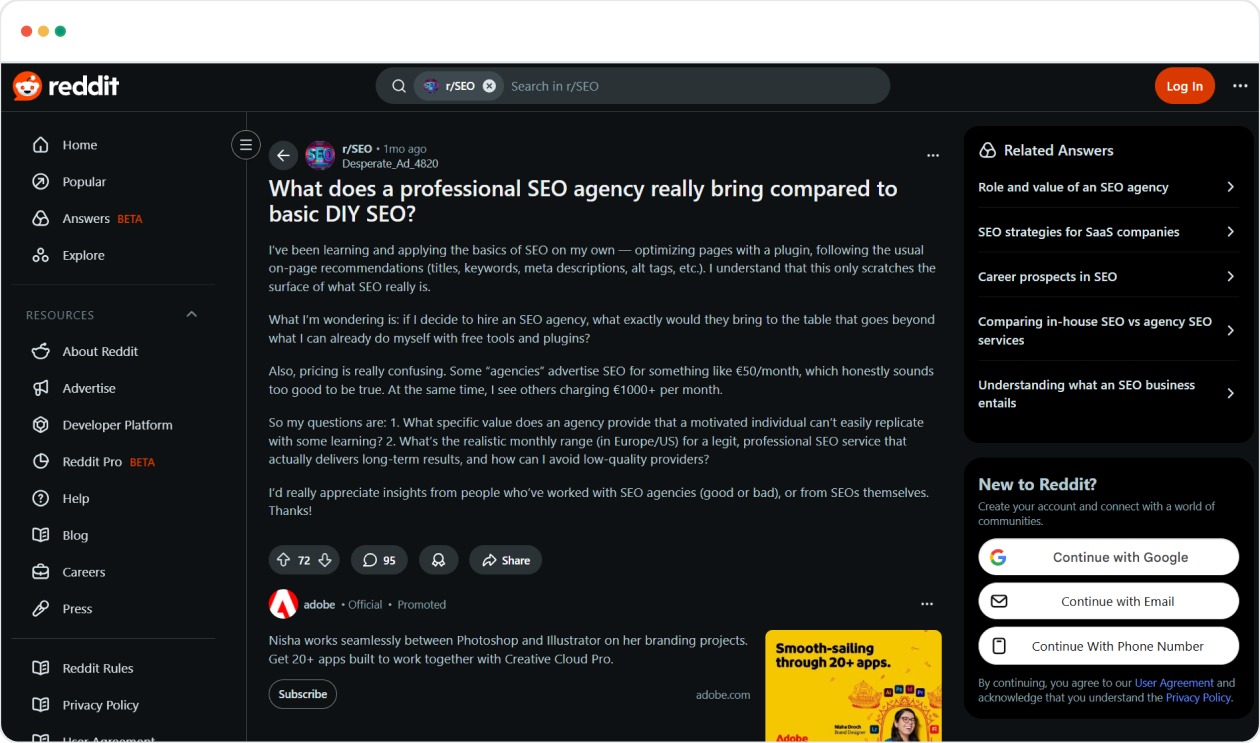The width and height of the screenshot is (1260, 743).
Task: Click the back arrow above the post title
Action: pos(283,155)
